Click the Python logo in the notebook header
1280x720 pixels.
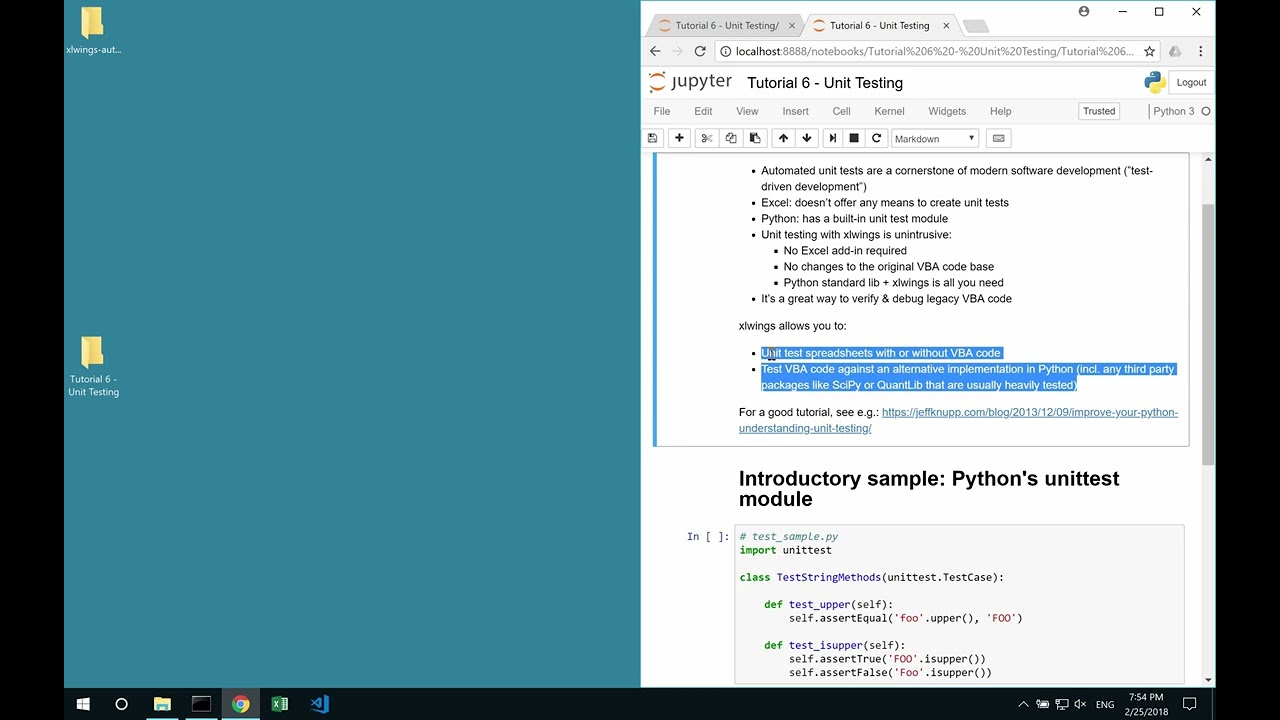click(x=1155, y=82)
